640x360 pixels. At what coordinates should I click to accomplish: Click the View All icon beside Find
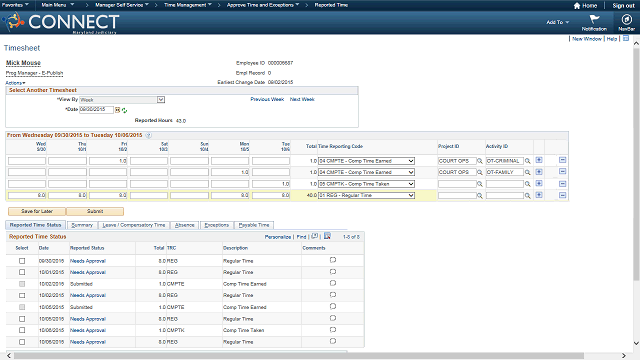(x=315, y=236)
